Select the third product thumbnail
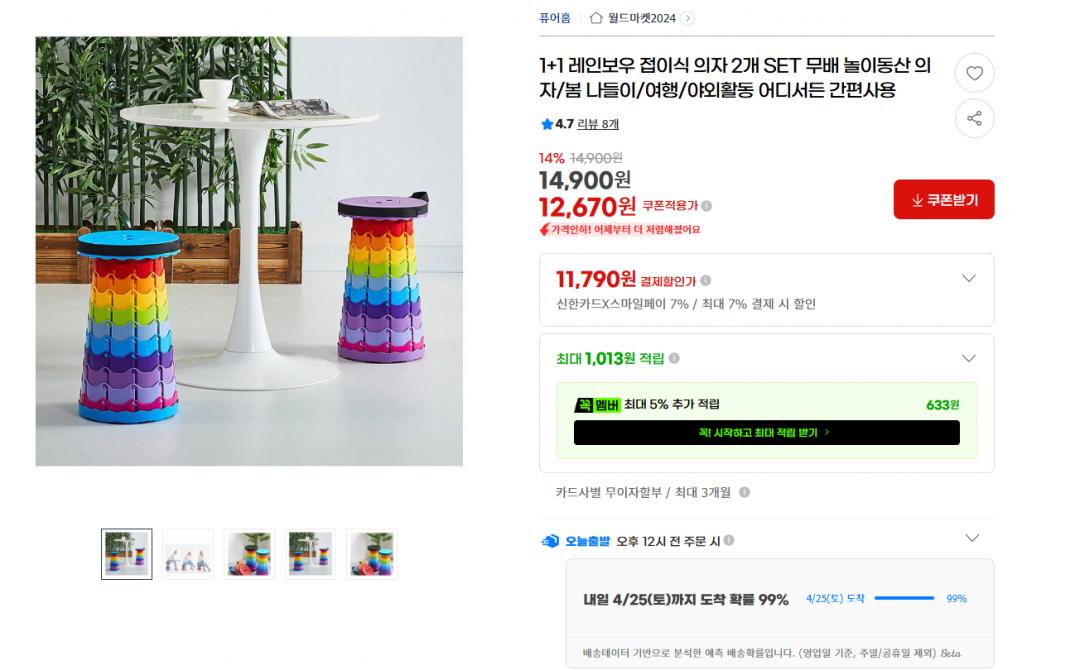Viewport: 1080px width, 670px height. pyautogui.click(x=249, y=554)
